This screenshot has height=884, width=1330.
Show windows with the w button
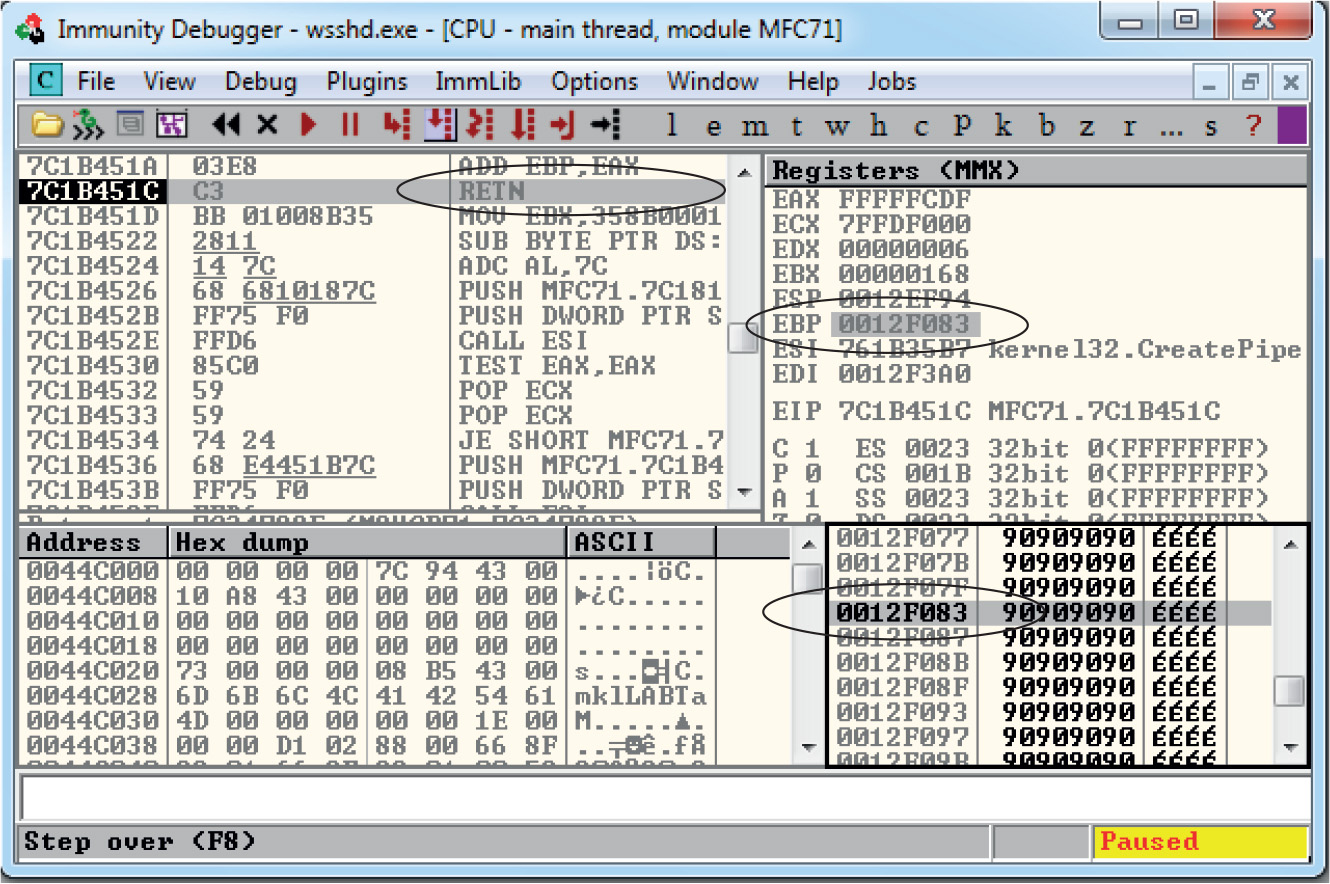pos(837,126)
